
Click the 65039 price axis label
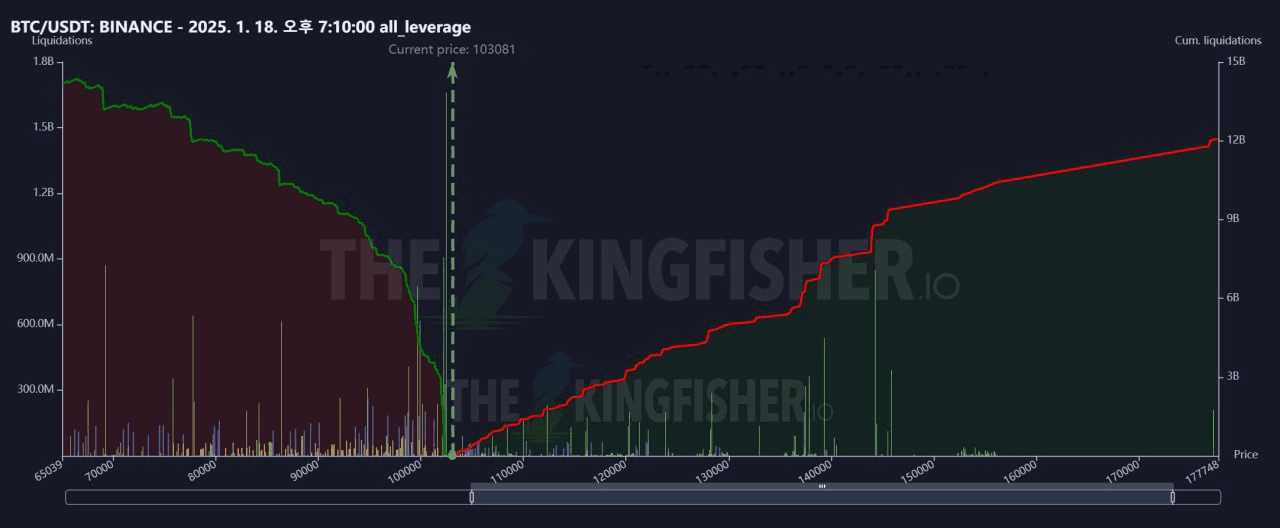pyautogui.click(x=49, y=469)
